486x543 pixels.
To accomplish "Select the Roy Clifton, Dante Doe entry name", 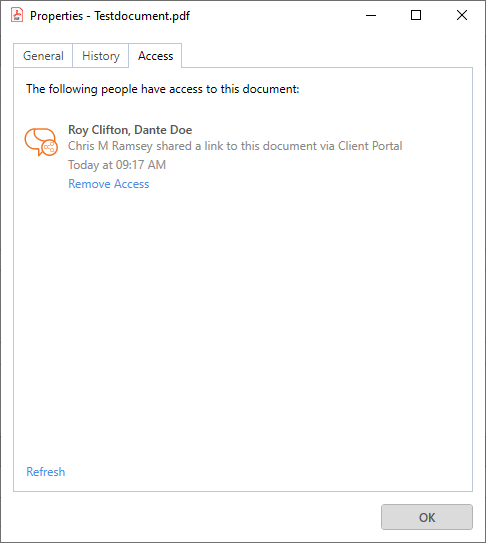I will pos(130,130).
